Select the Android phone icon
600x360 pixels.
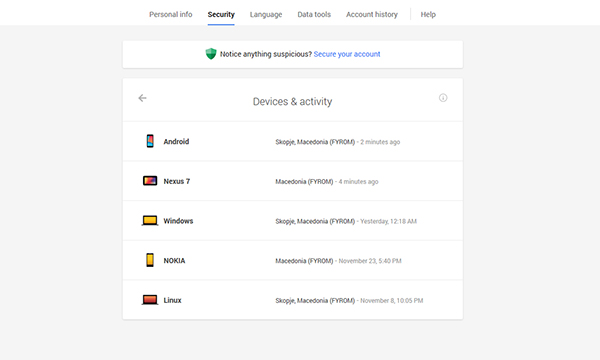(x=150, y=141)
